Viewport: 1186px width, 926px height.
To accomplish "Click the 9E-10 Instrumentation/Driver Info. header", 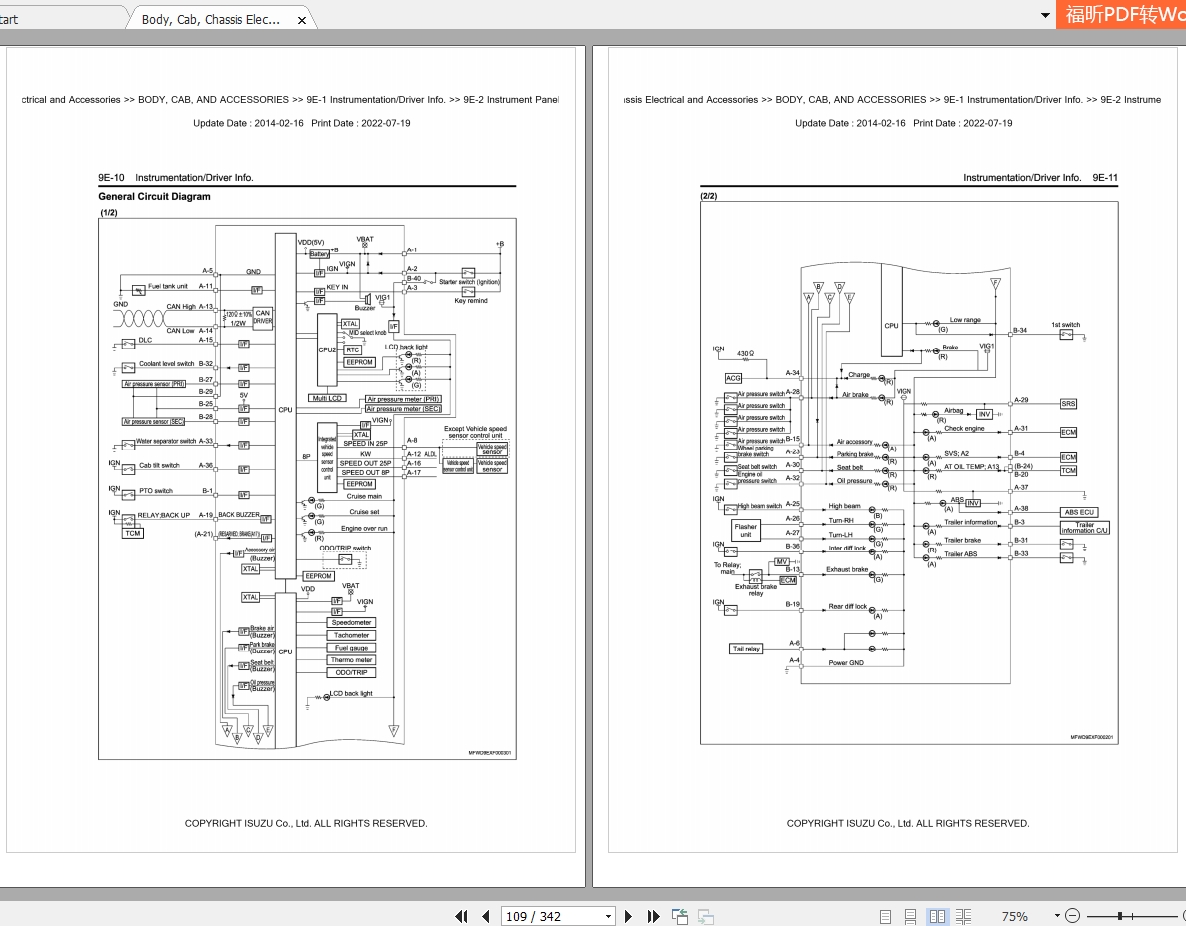I will coord(175,178).
